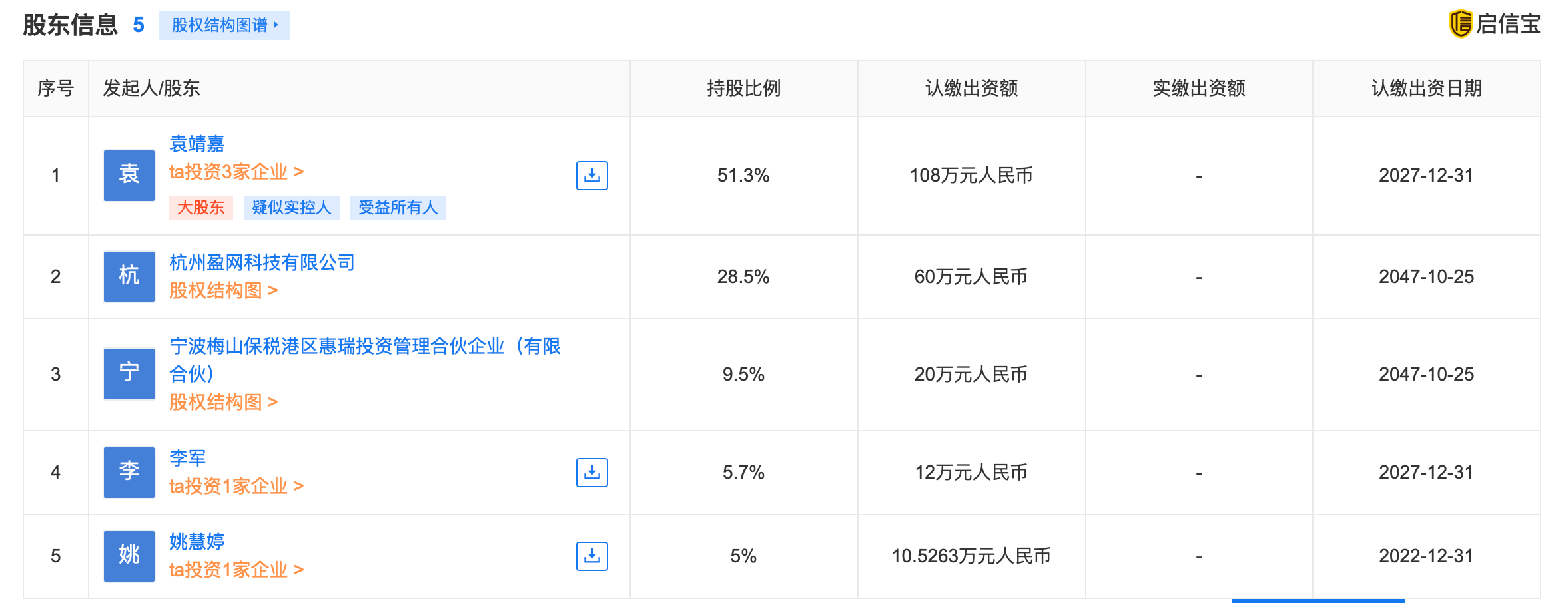Click the 宁 avatar icon for shareholder 3

(129, 374)
